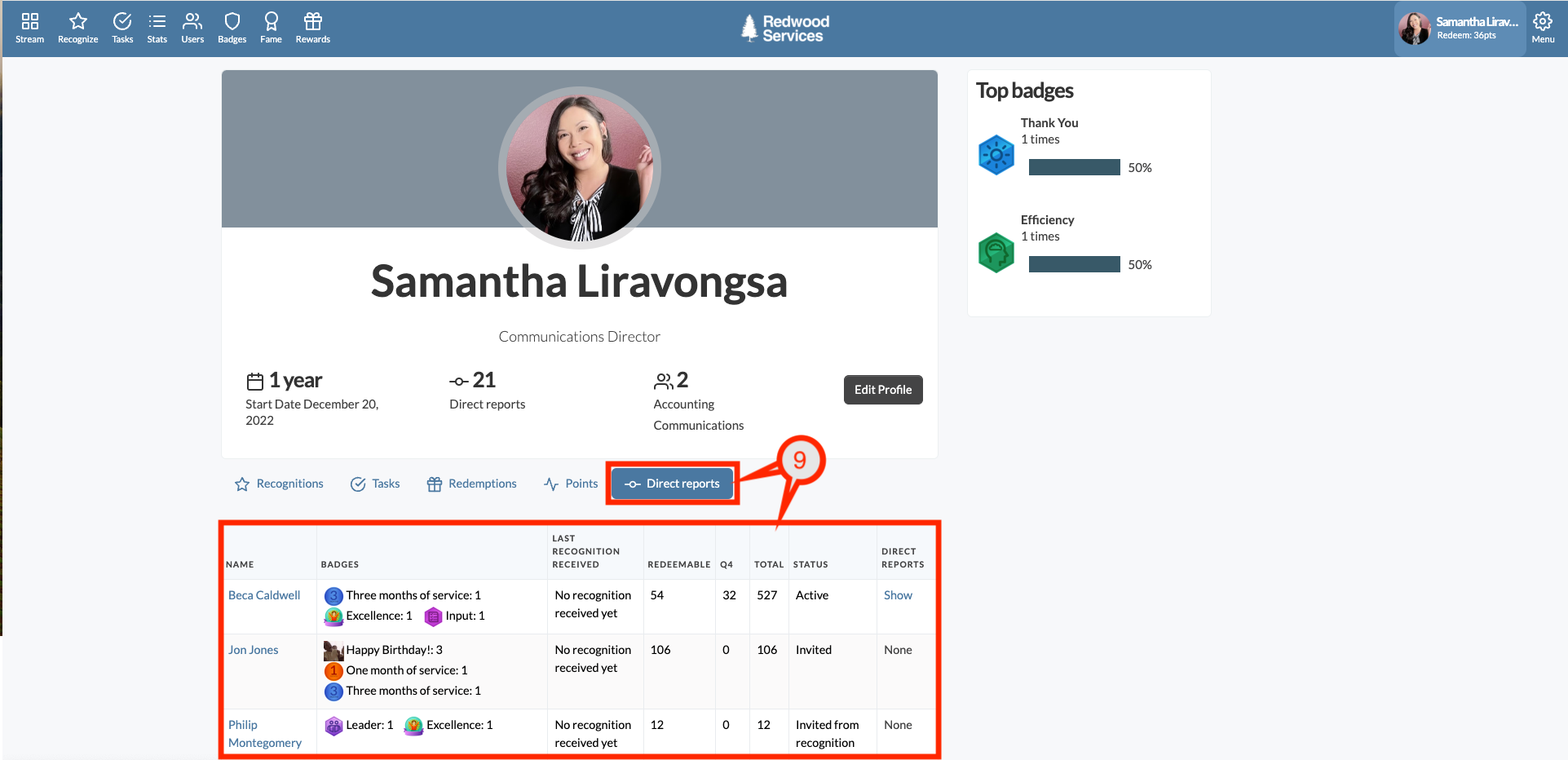Click the Invited from recognition status

828,734
